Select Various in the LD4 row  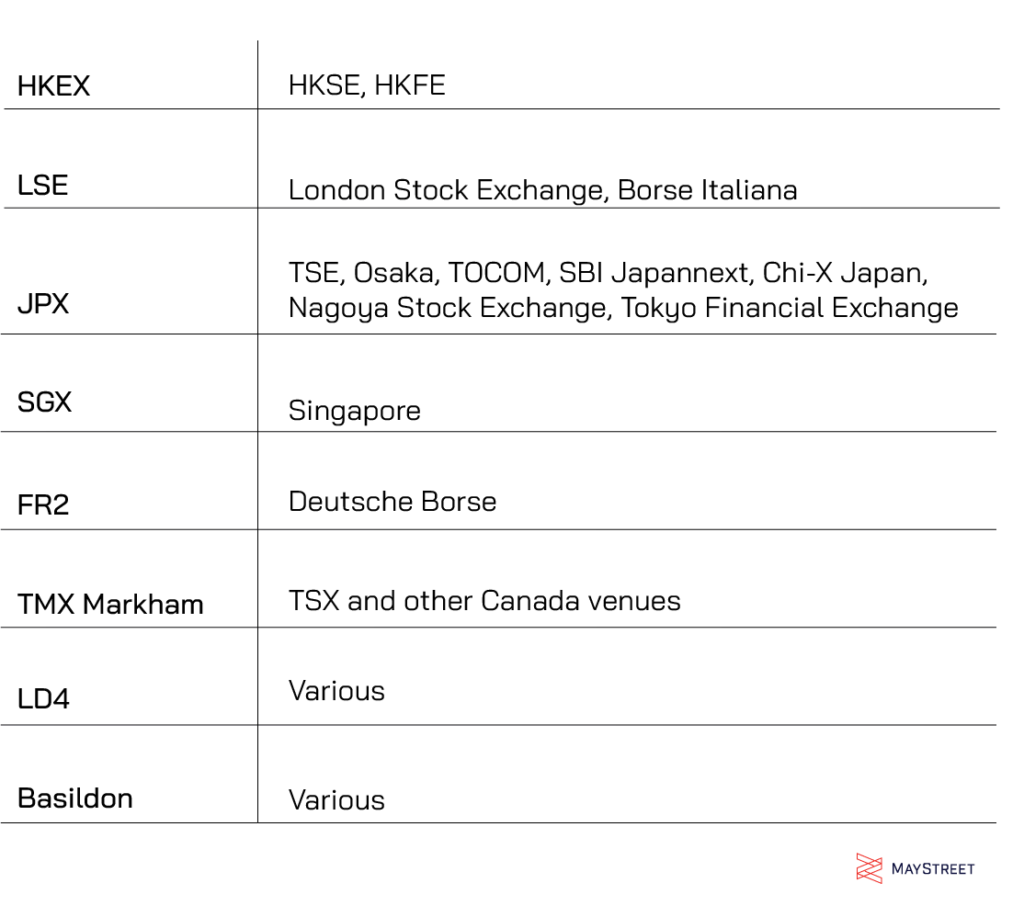pyautogui.click(x=337, y=691)
